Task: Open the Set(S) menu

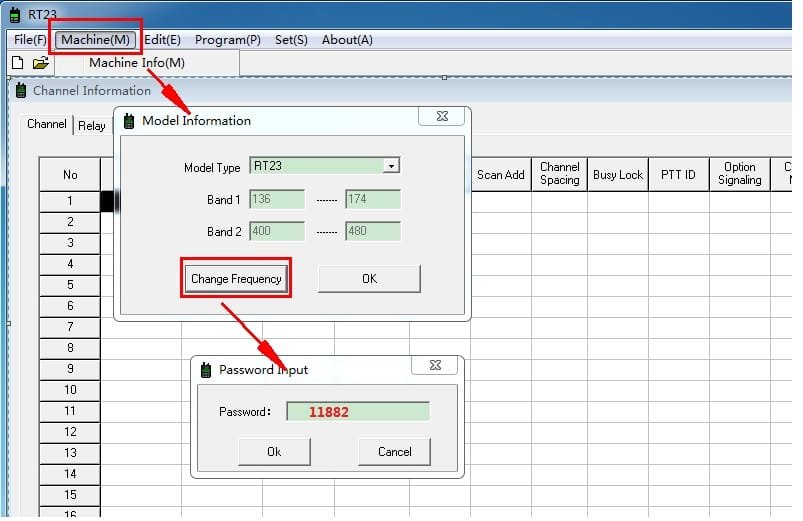Action: coord(291,40)
